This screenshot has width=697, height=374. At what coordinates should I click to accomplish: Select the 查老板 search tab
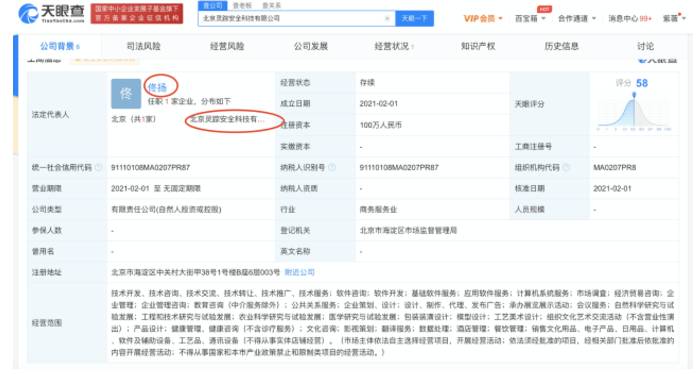click(x=242, y=5)
